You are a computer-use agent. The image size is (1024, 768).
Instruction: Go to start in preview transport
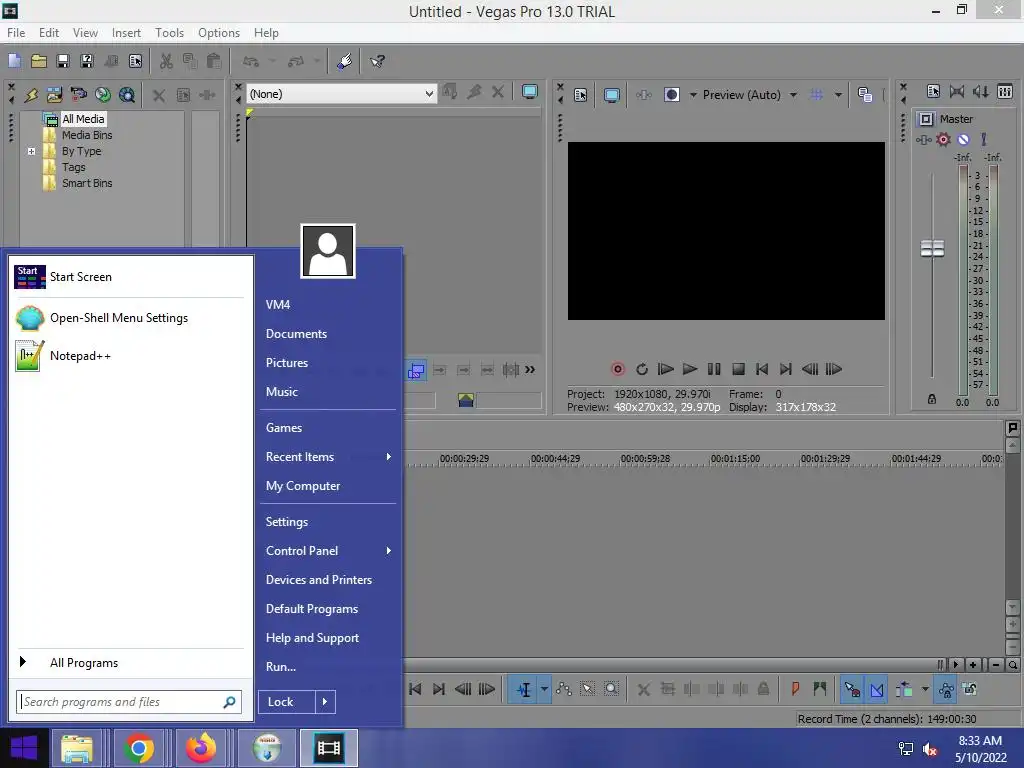point(761,369)
